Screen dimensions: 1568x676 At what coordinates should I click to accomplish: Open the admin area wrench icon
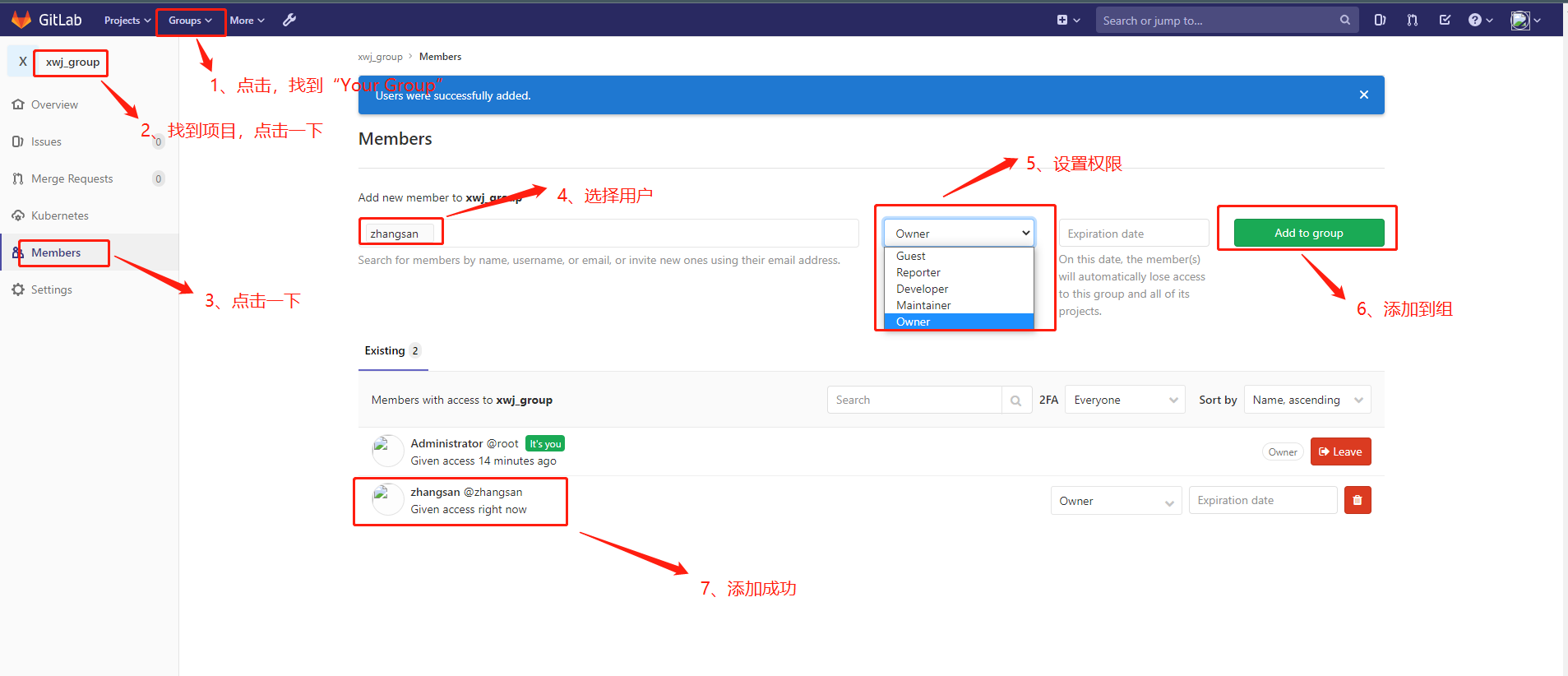(289, 20)
